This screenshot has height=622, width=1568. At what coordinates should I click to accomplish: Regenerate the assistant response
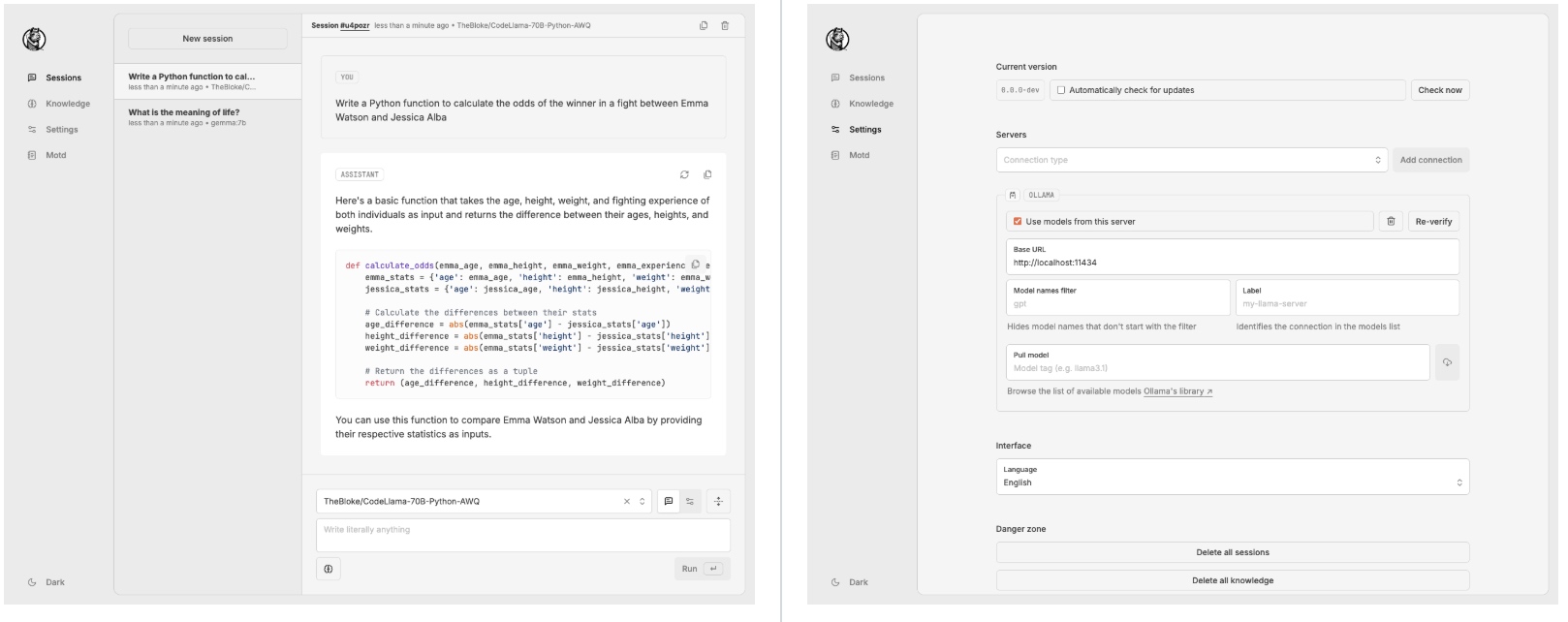[x=684, y=174]
